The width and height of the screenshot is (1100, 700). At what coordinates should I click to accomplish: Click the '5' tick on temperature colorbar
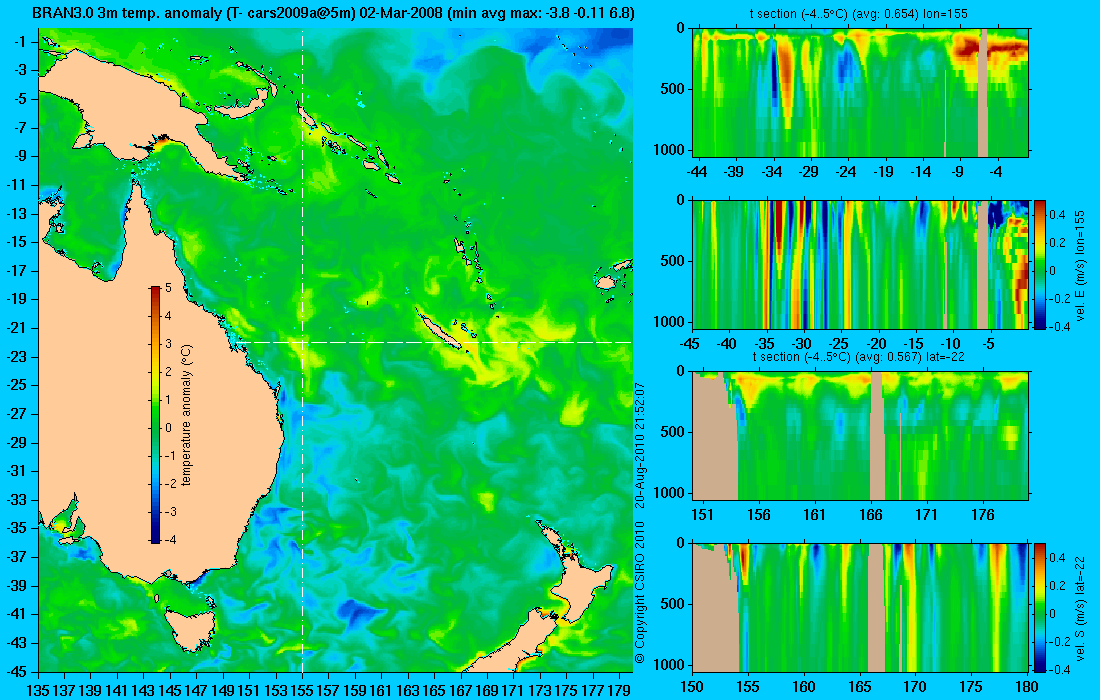point(168,288)
